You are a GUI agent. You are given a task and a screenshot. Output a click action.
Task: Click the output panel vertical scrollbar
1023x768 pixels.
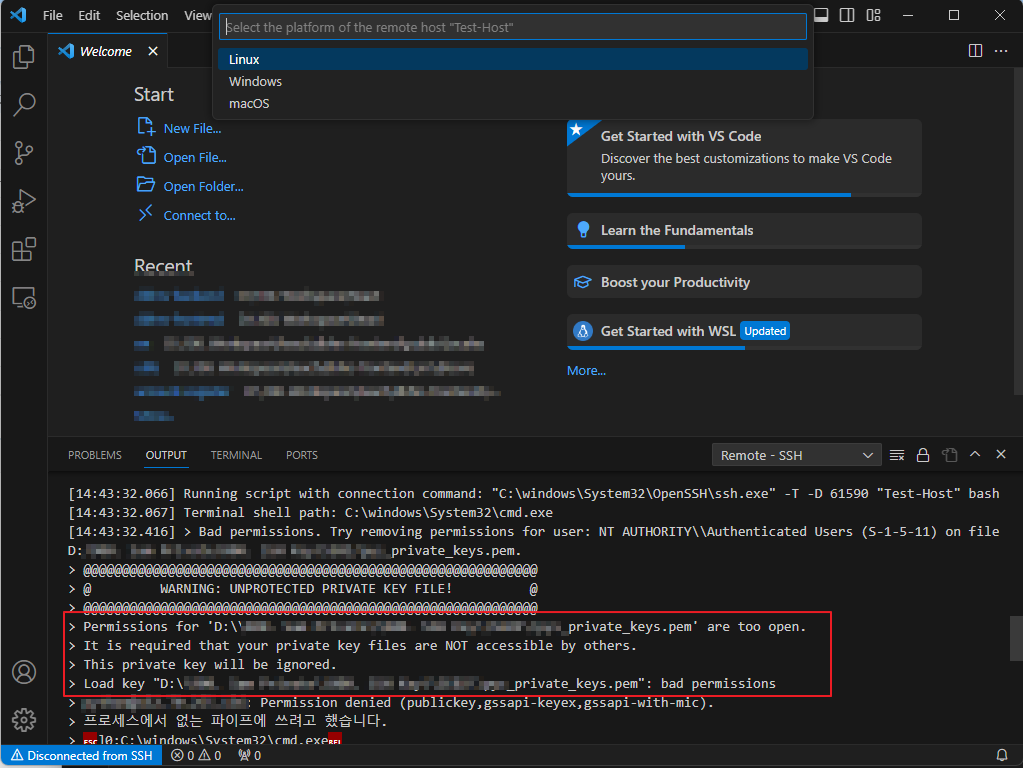(x=1016, y=637)
